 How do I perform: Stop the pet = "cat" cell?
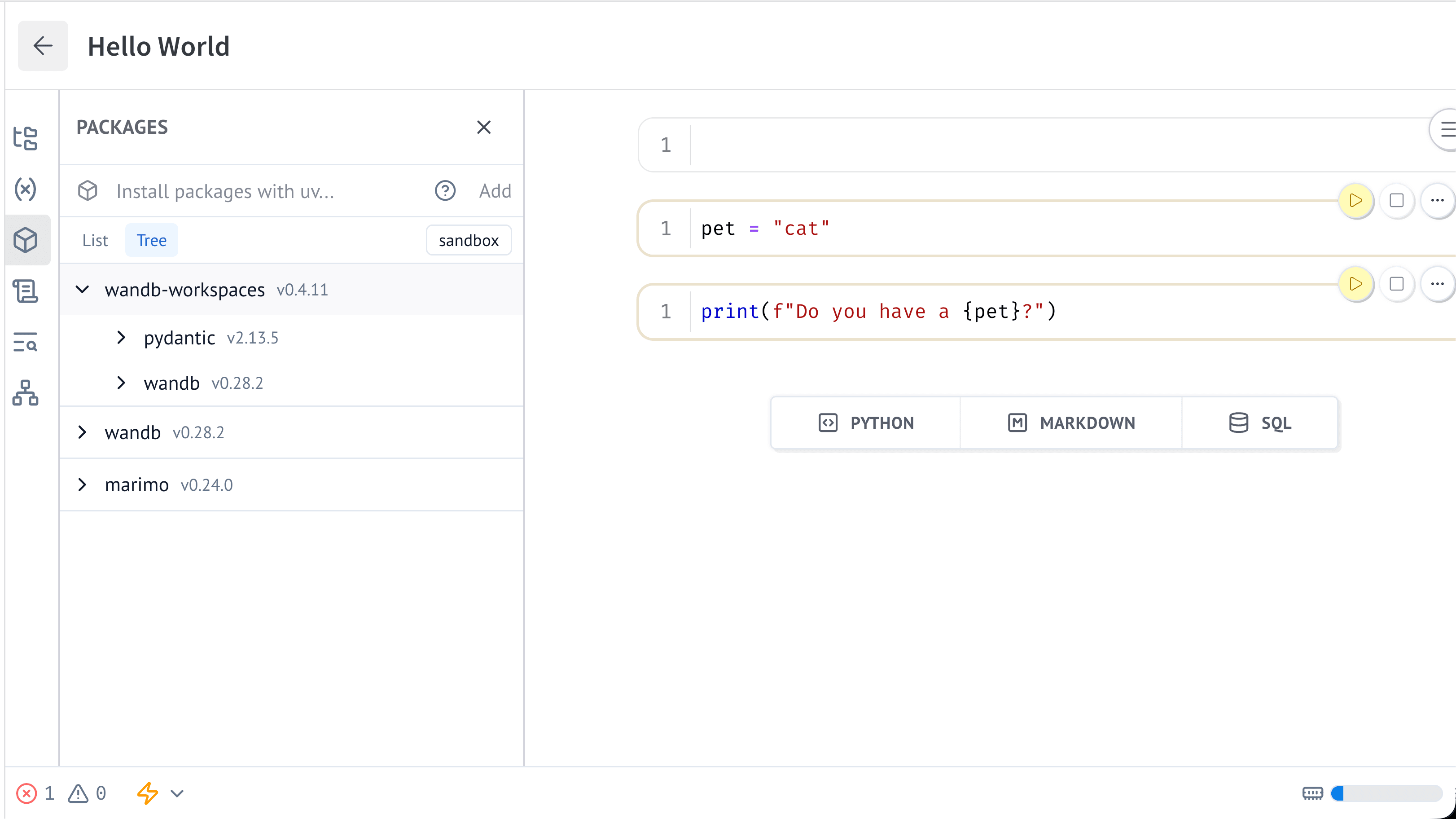coord(1397,201)
